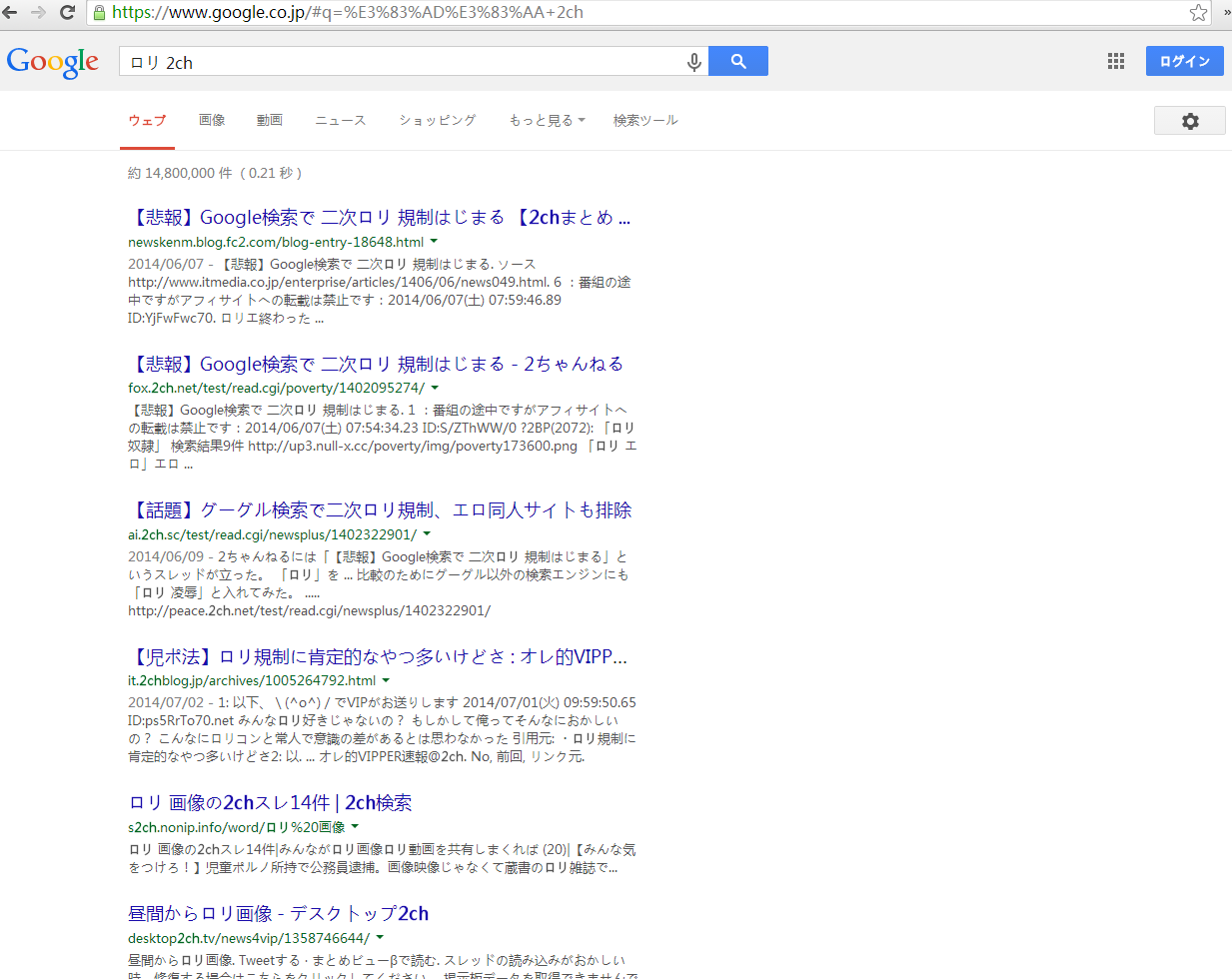This screenshot has width=1232, height=979.
Task: Go back with the browser back arrow
Action: (x=10, y=12)
